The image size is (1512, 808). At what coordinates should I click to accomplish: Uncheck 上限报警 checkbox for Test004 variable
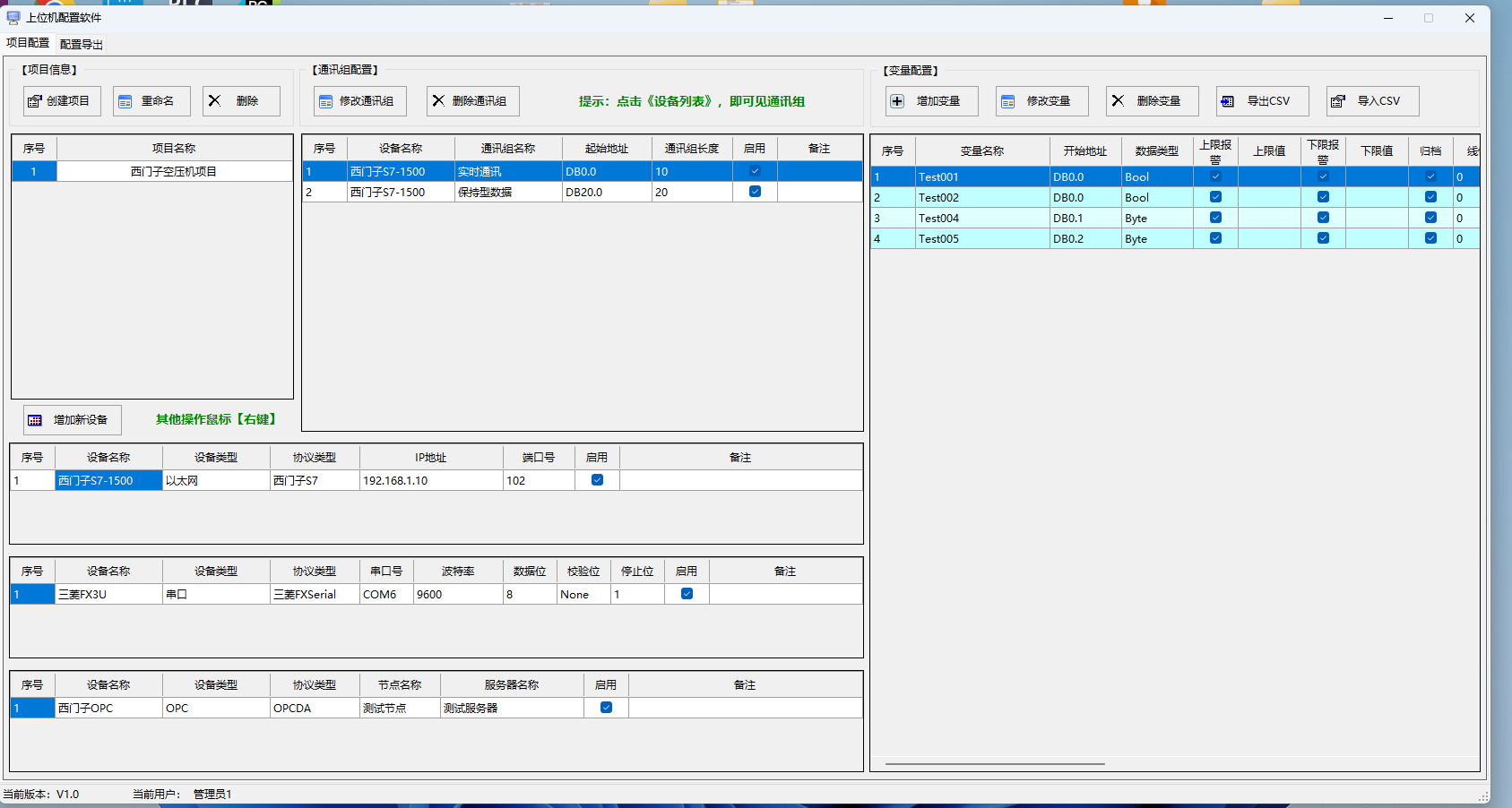1215,218
